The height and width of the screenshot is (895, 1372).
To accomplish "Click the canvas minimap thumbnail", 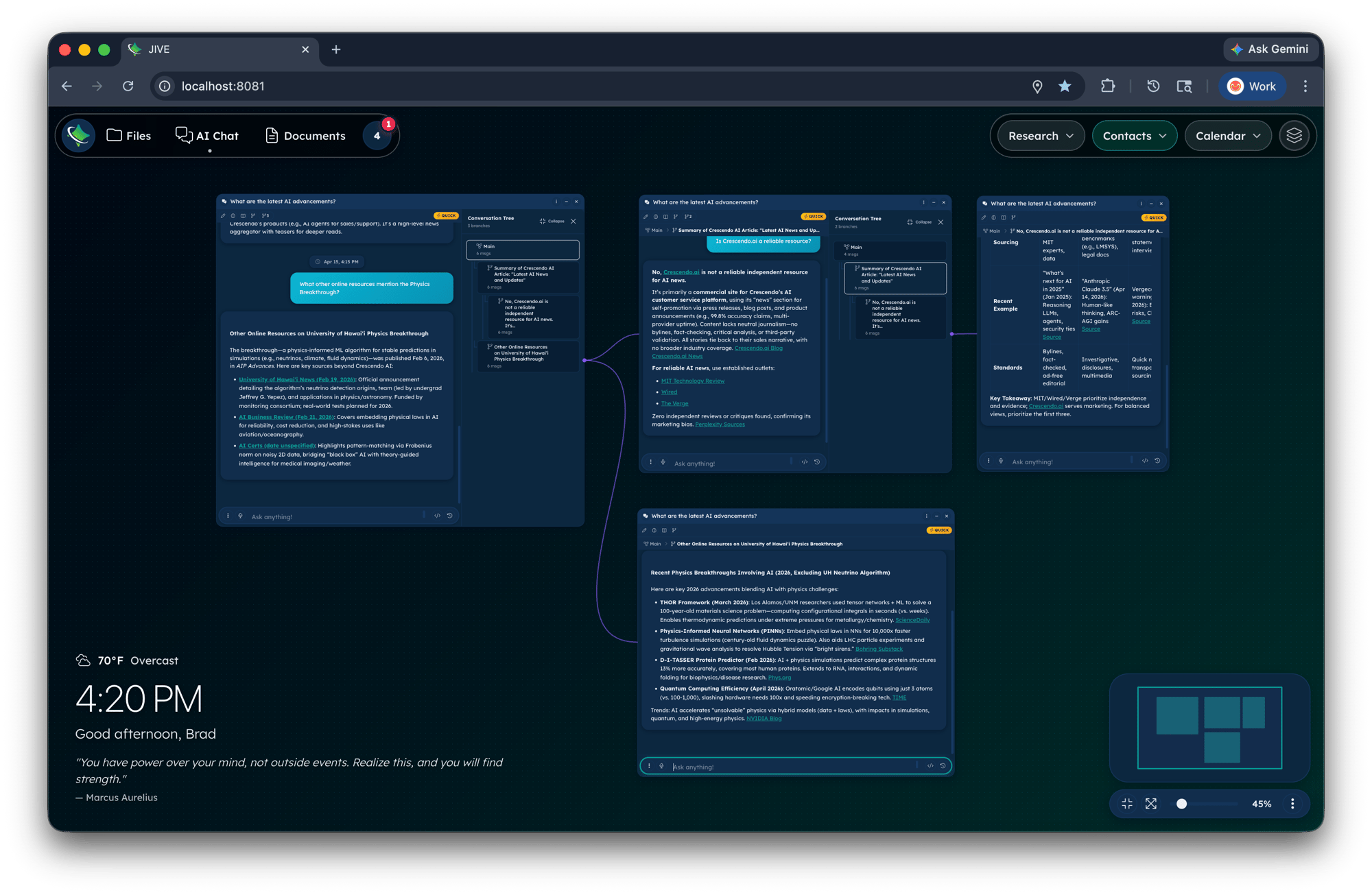I will click(x=1209, y=728).
